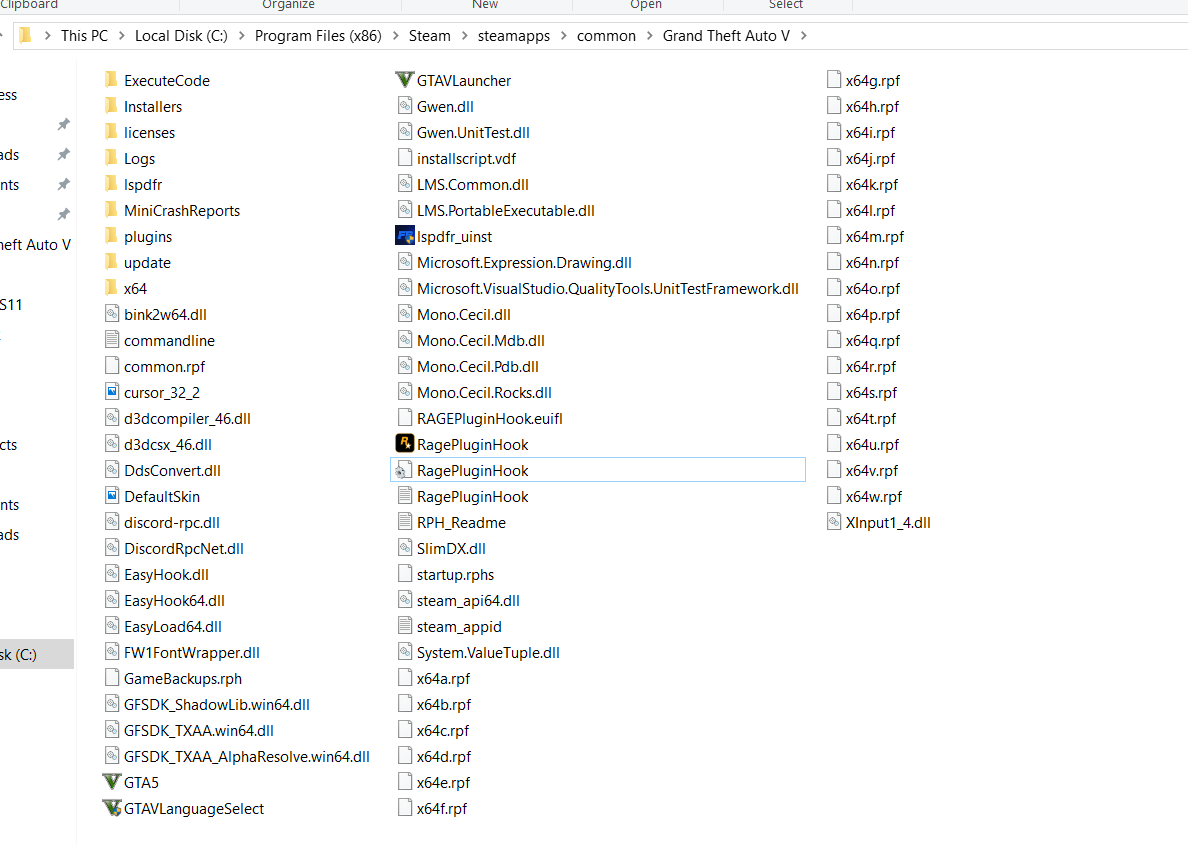Select System.ValueTuple.dll file name
Screen dimensions: 1188x854
[x=488, y=652]
